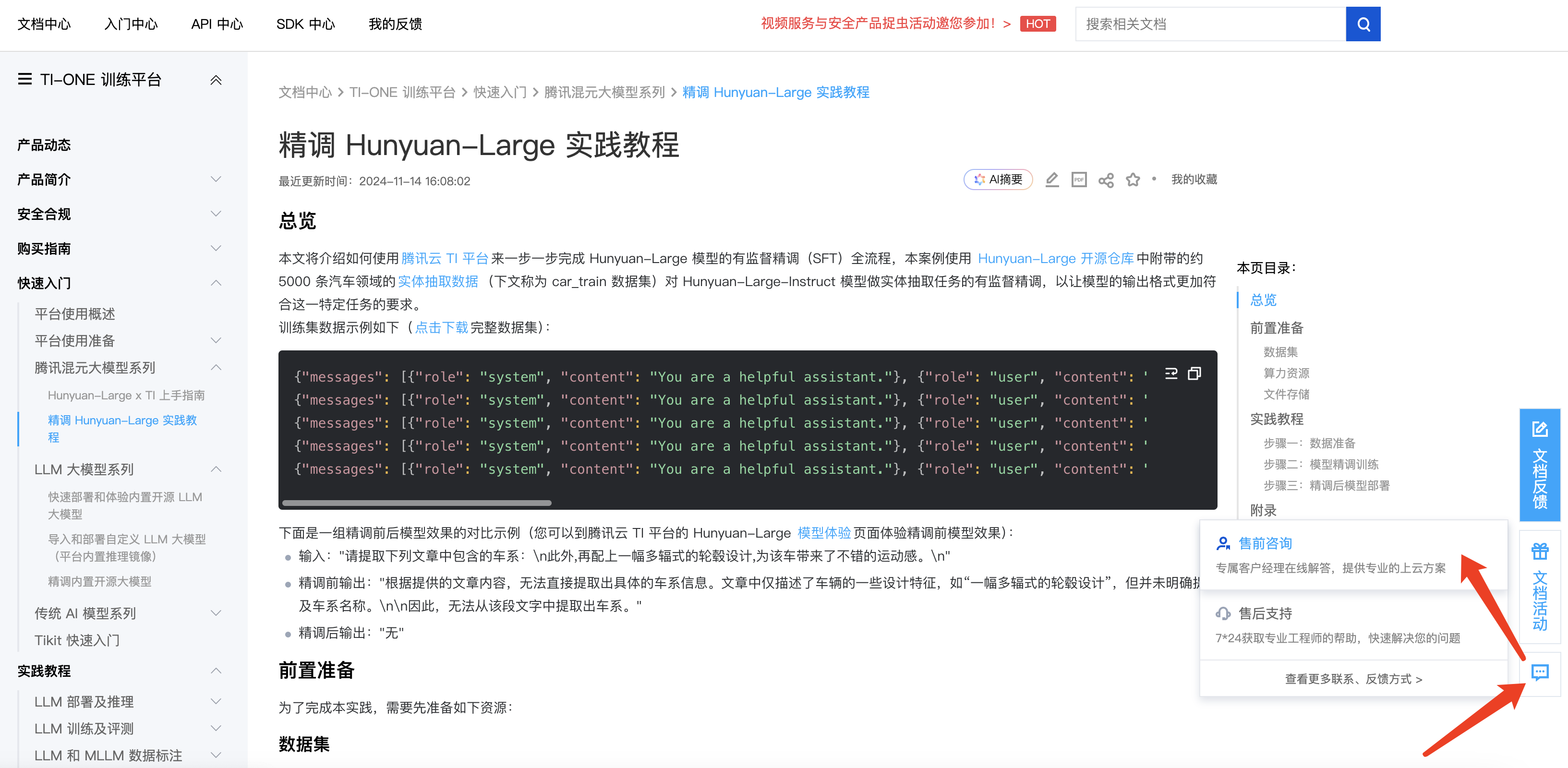Toggle line wrap icon in code block
This screenshot has height=768, width=1568.
[x=1171, y=373]
